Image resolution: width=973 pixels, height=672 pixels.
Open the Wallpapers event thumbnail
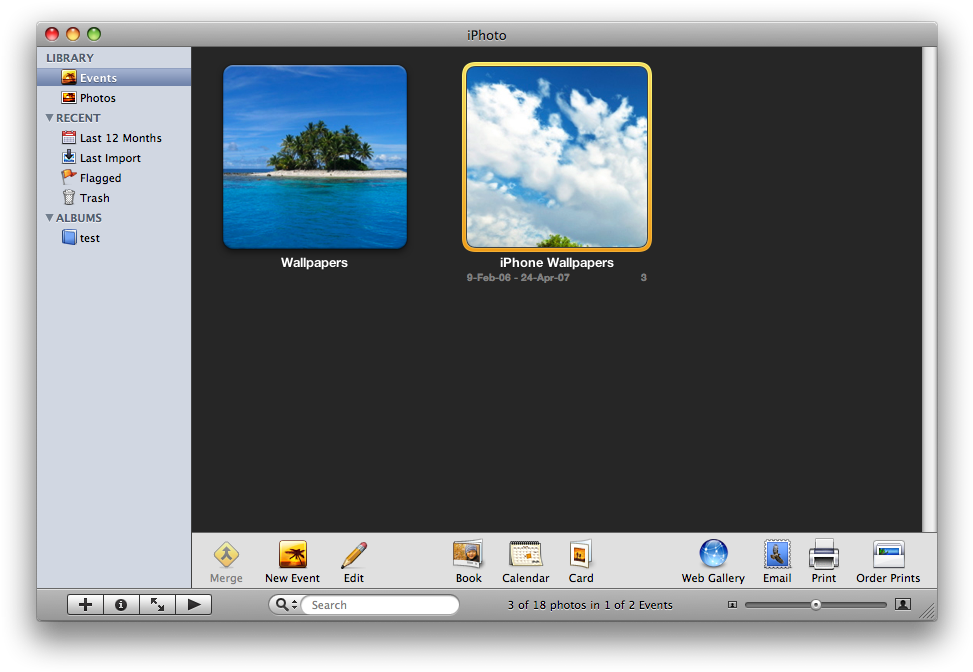click(314, 156)
